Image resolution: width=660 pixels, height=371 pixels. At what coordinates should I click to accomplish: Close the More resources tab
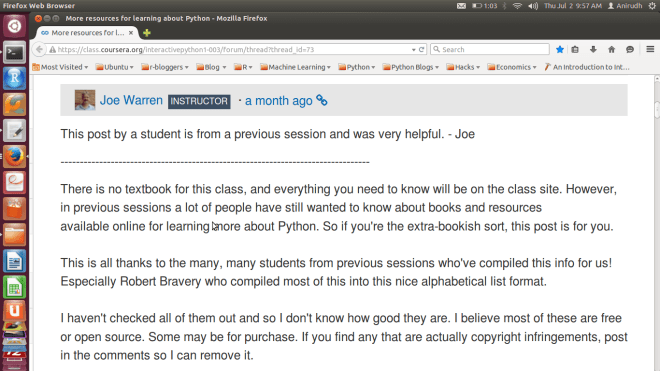pyautogui.click(x=131, y=32)
